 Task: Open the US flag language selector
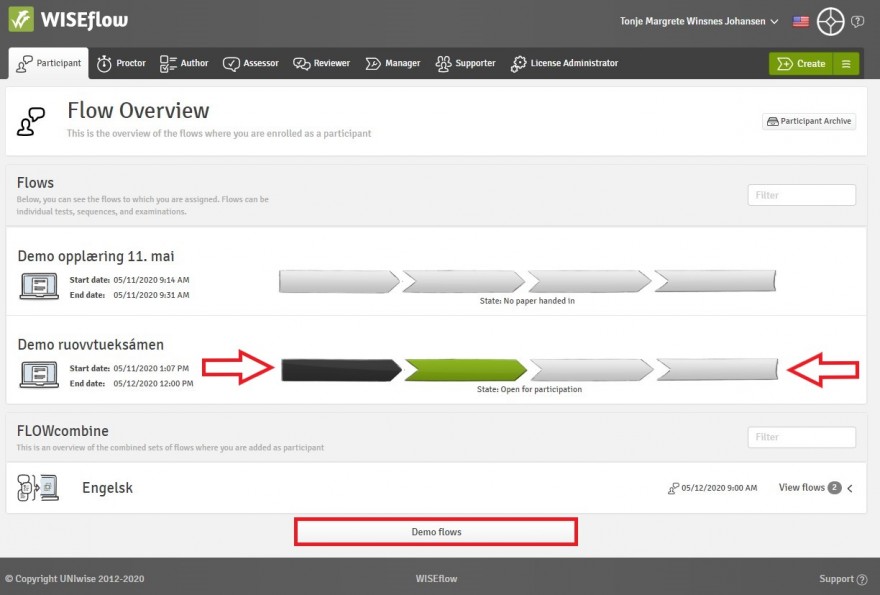click(800, 21)
